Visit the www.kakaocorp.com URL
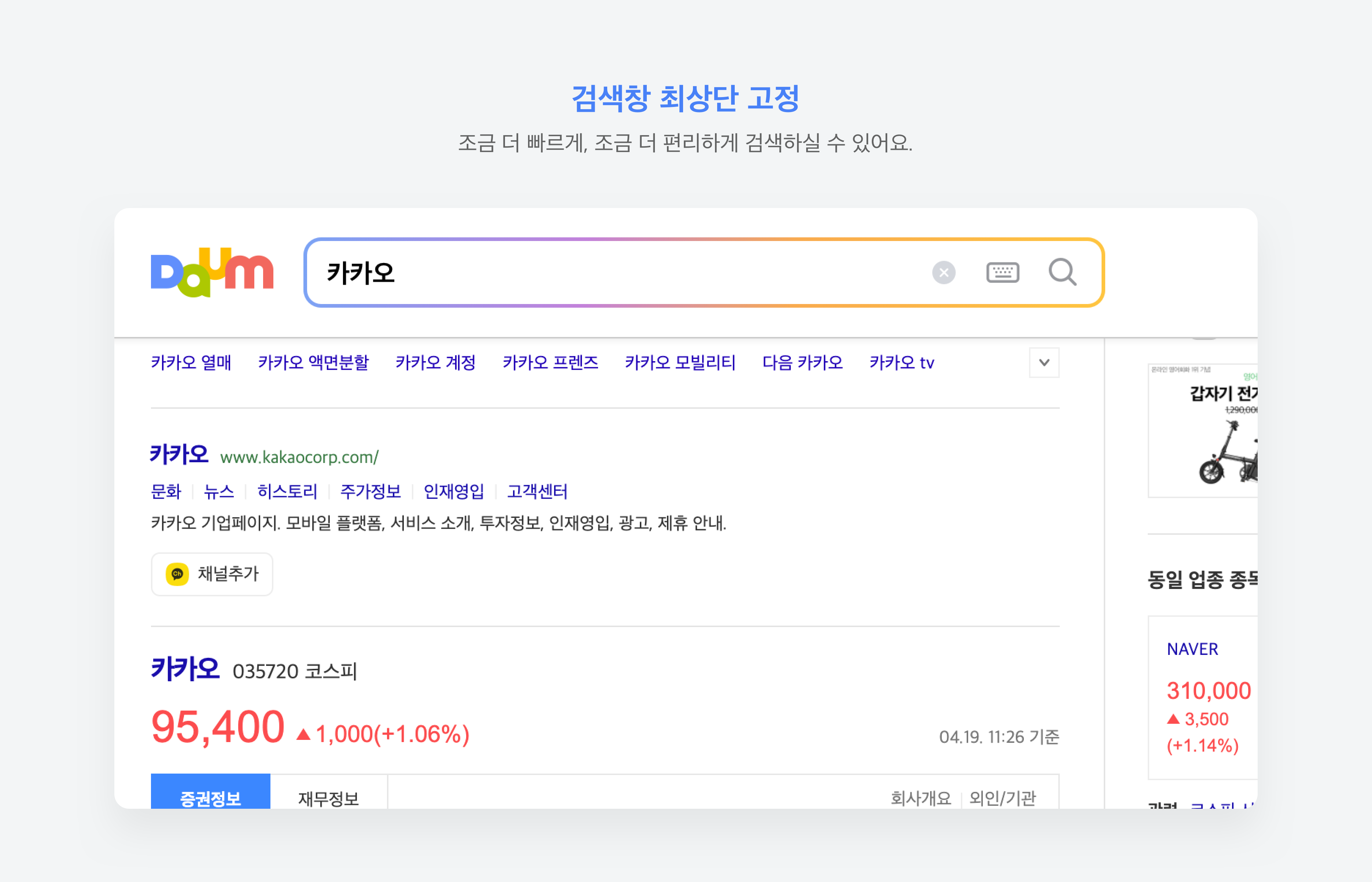Screen dimensions: 1372x882 click(x=299, y=457)
